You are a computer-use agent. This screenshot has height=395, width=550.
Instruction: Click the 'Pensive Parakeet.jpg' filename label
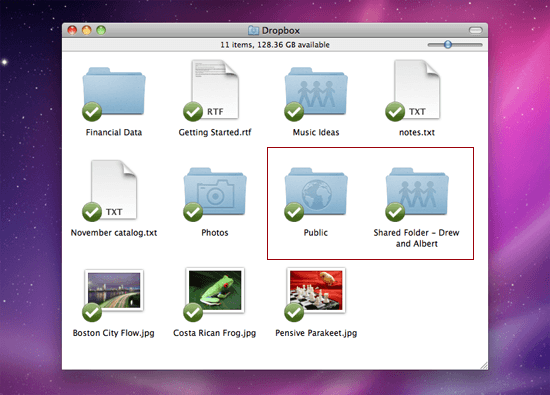coord(316,333)
